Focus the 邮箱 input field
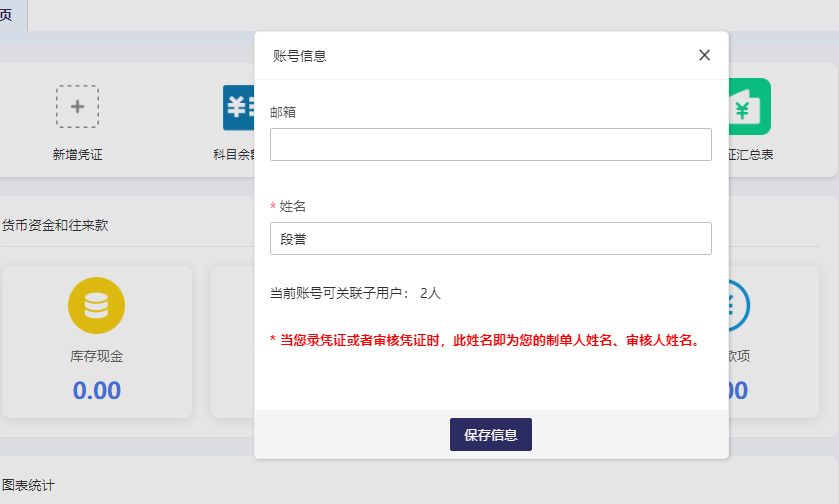Screen dimensions: 839x504 pyautogui.click(x=490, y=144)
